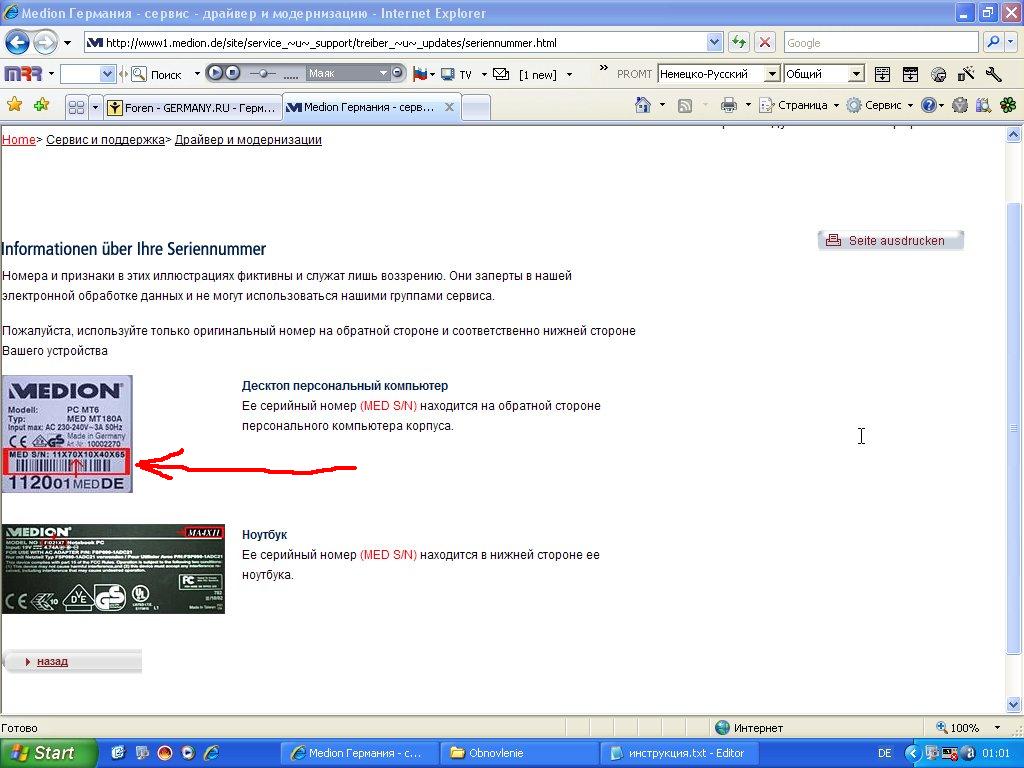Expand the MRR toolbar search box dropdown
Image resolution: width=1024 pixels, height=768 pixels.
coord(108,74)
